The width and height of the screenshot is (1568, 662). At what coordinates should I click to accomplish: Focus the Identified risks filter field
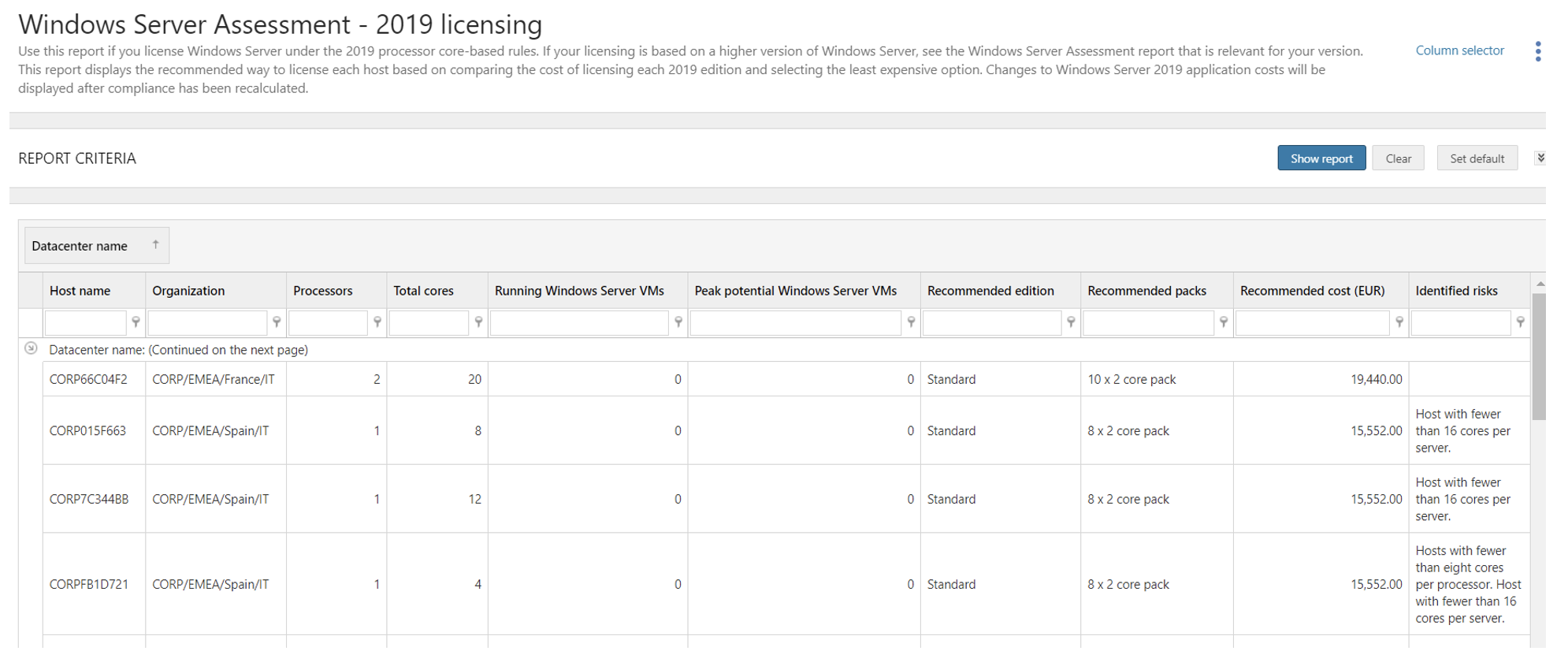pyautogui.click(x=1462, y=323)
